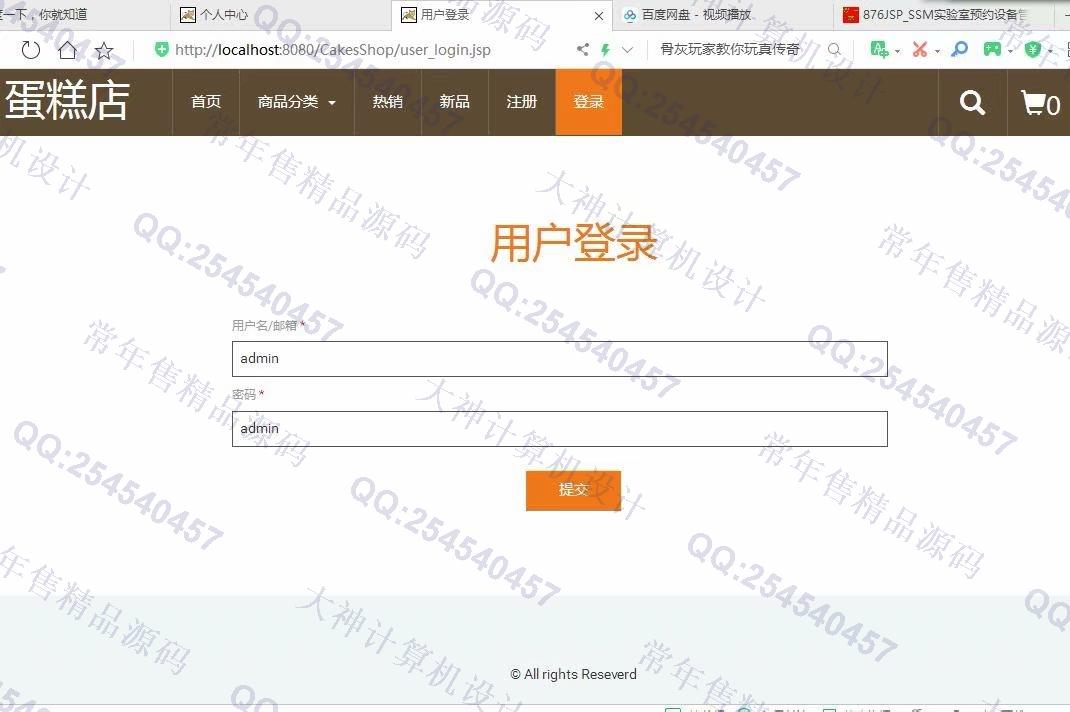
Task: Click the 骨灰玩家教你玩真传奇 search box
Action: 730,49
